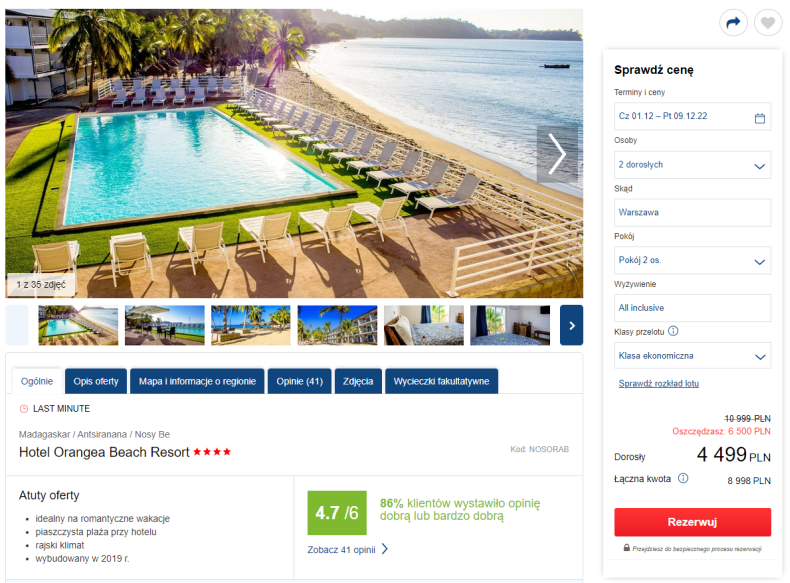The height and width of the screenshot is (583, 790).
Task: Advance thumbnail strip with blue arrow button
Action: pos(571,326)
